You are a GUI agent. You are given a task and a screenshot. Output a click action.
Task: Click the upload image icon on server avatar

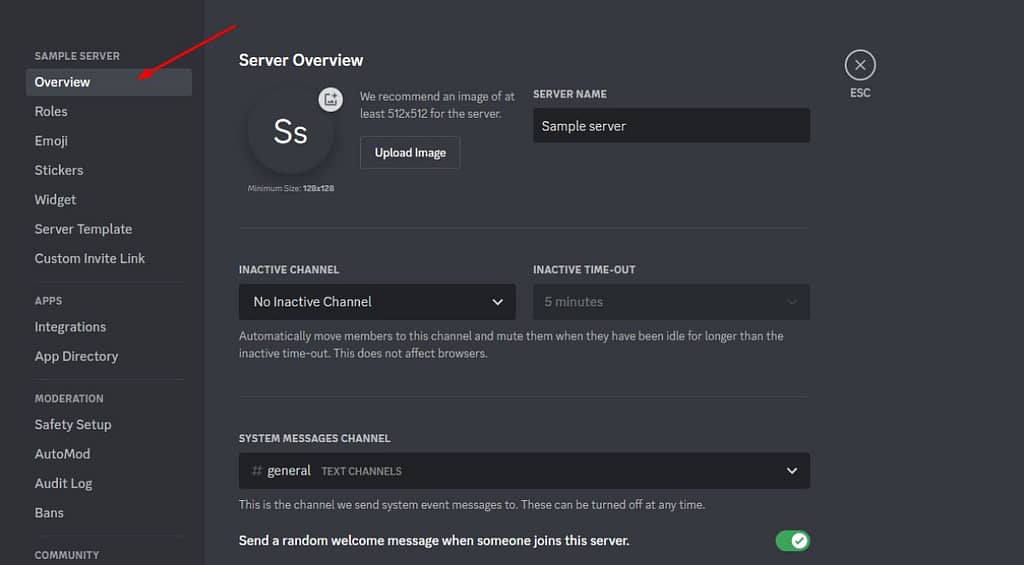[330, 99]
